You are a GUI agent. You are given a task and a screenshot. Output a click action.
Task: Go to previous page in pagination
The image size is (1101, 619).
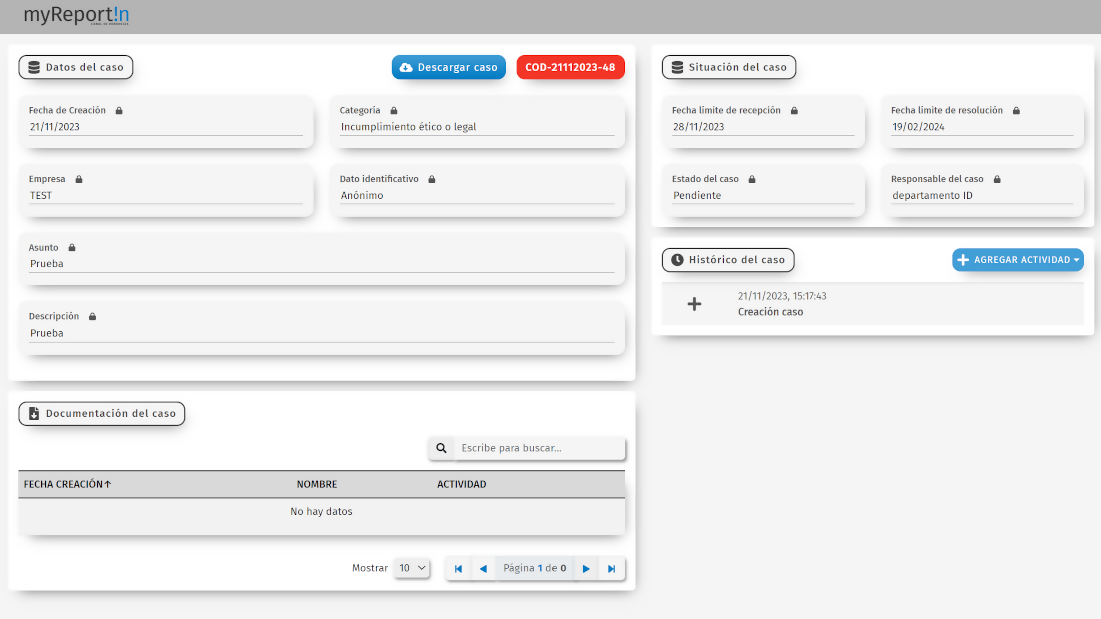coord(483,568)
